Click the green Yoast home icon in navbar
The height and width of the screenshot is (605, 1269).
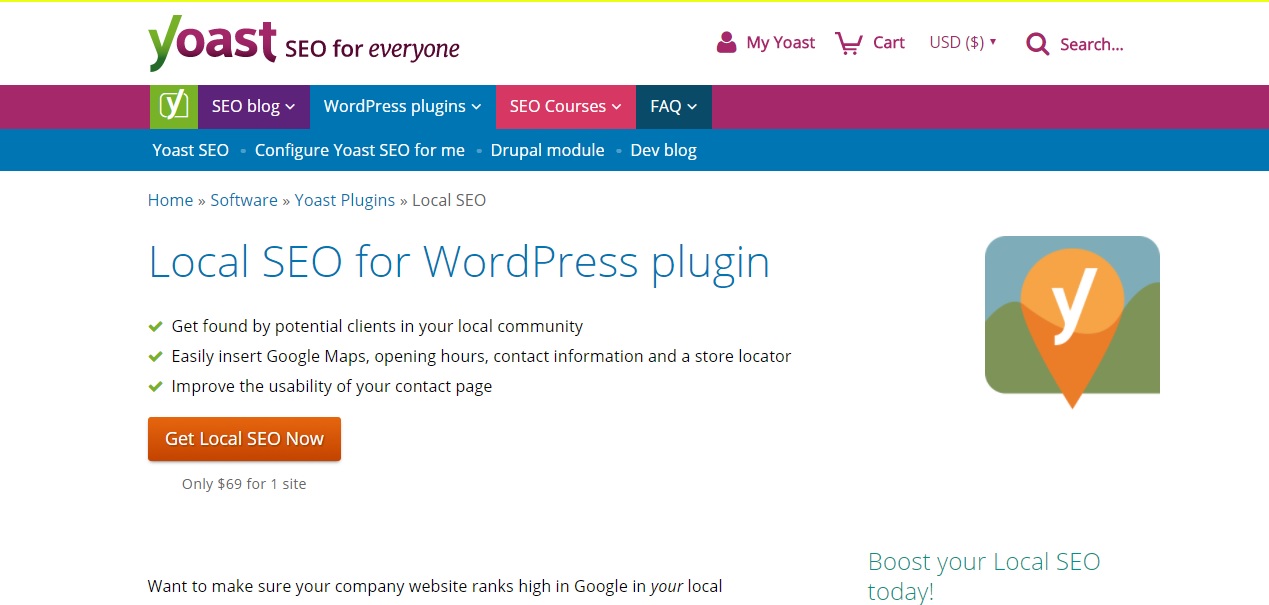[174, 106]
